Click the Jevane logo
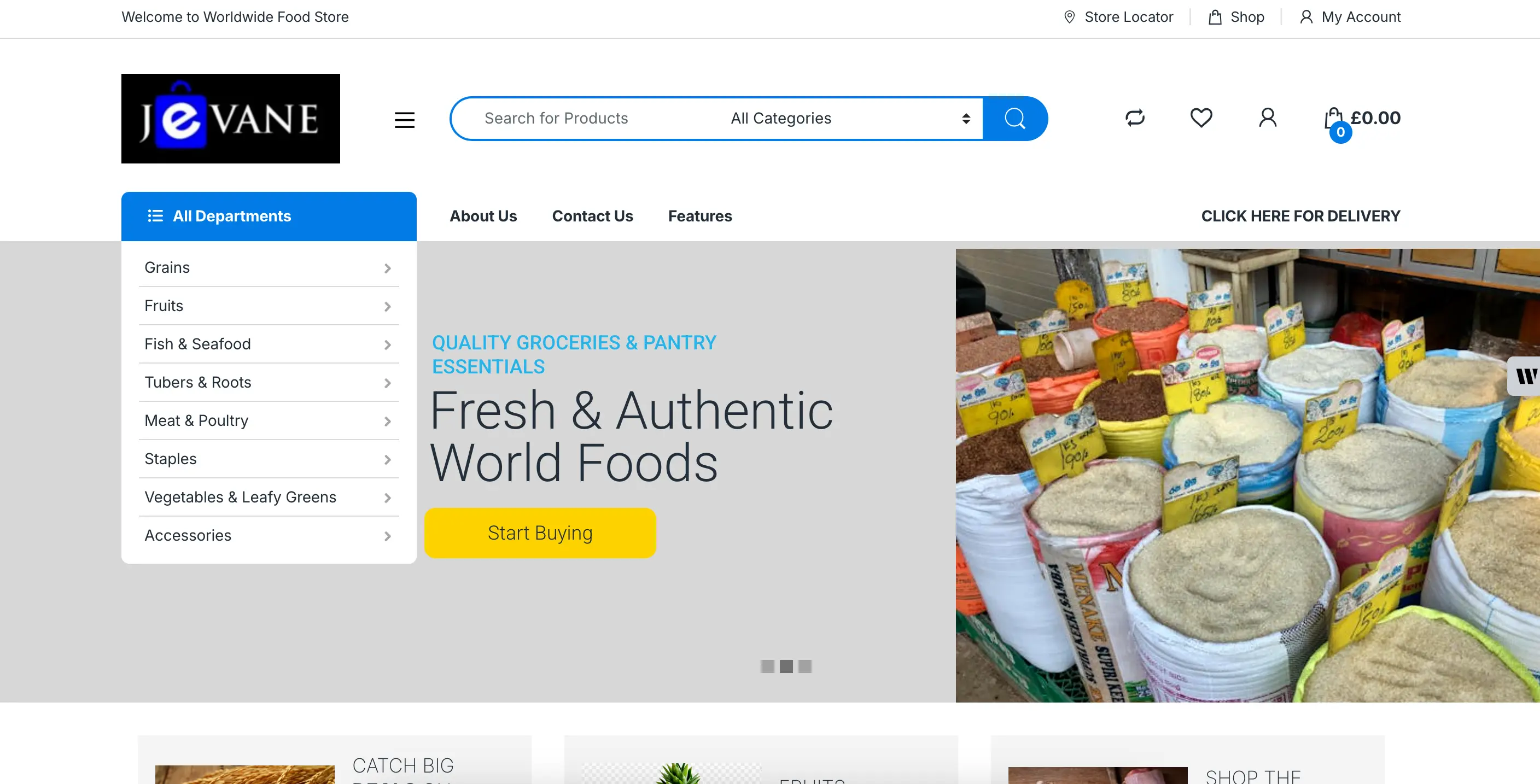This screenshot has width=1540, height=784. (x=231, y=118)
